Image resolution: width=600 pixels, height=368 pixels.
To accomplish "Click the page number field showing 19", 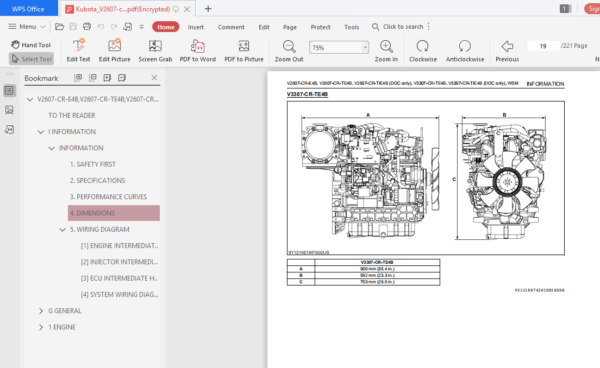I will click(x=543, y=46).
